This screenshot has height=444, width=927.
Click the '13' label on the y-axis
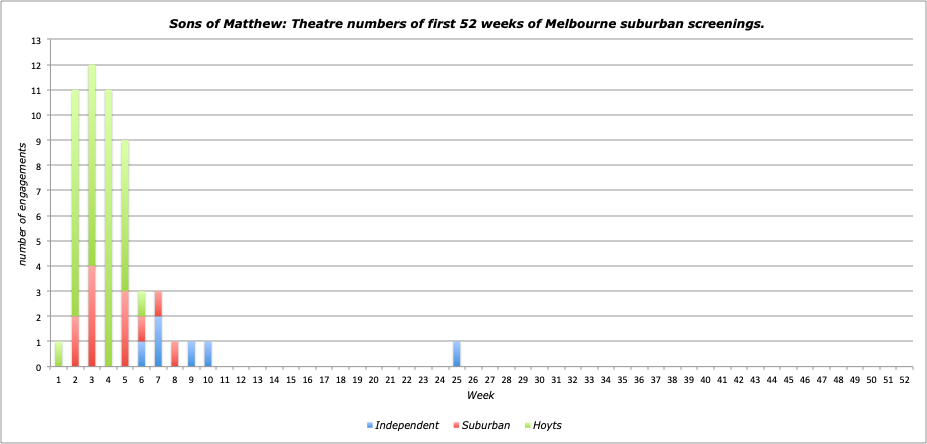pyautogui.click(x=37, y=40)
